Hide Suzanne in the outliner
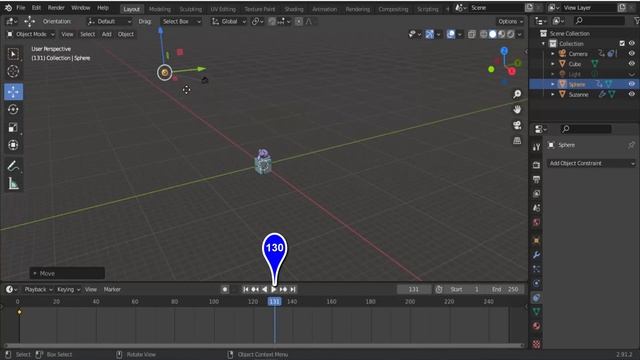 coord(631,94)
